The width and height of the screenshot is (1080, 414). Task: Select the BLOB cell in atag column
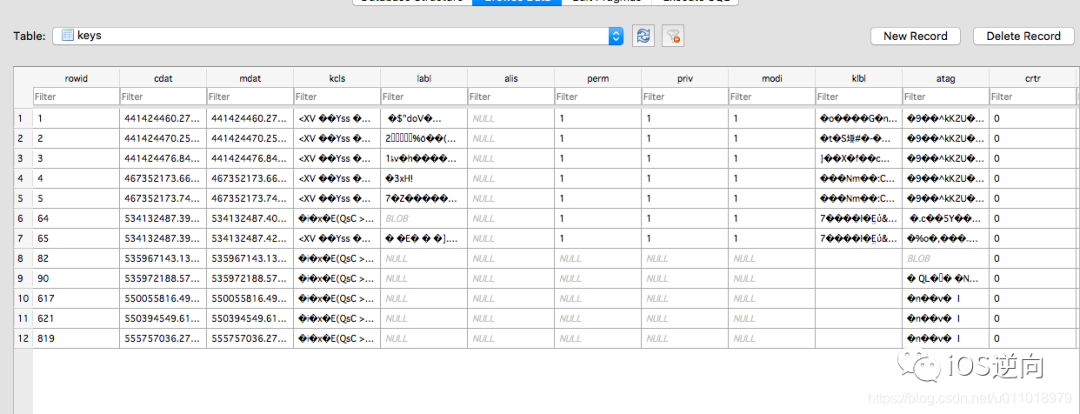tap(946, 258)
